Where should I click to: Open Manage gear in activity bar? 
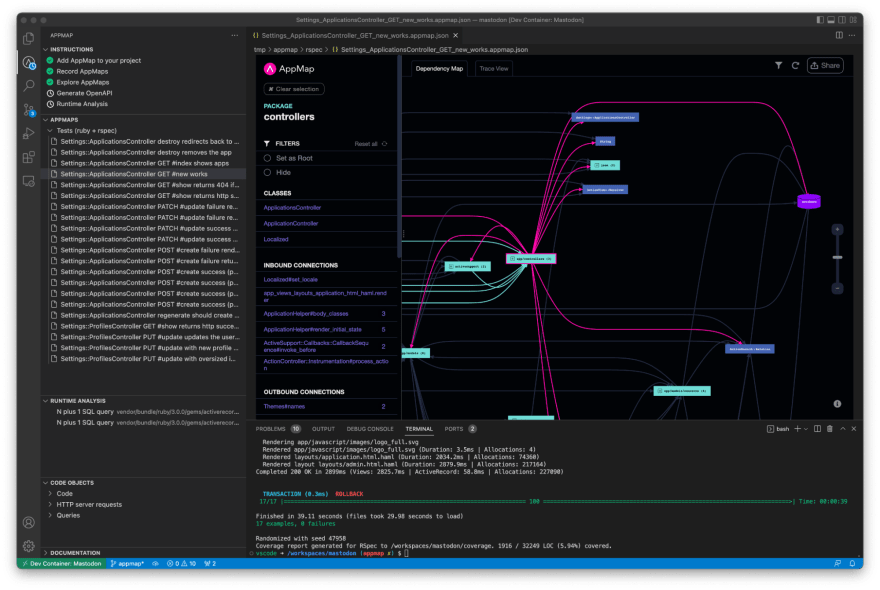click(29, 546)
